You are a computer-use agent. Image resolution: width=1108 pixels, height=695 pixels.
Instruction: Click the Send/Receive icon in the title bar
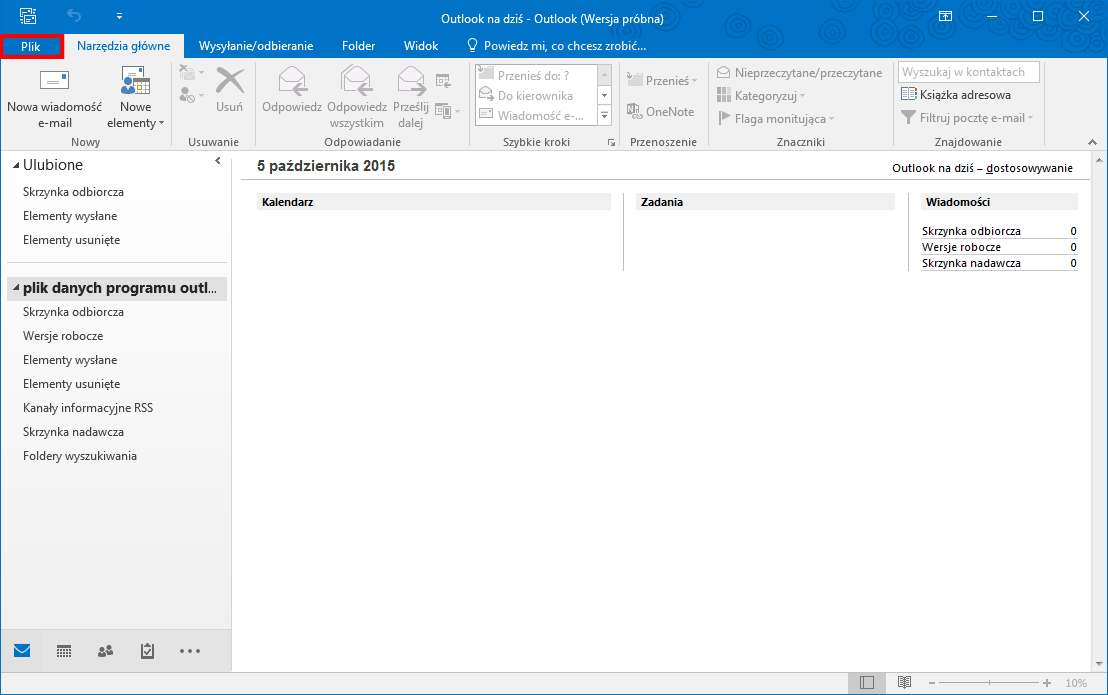[x=28, y=16]
